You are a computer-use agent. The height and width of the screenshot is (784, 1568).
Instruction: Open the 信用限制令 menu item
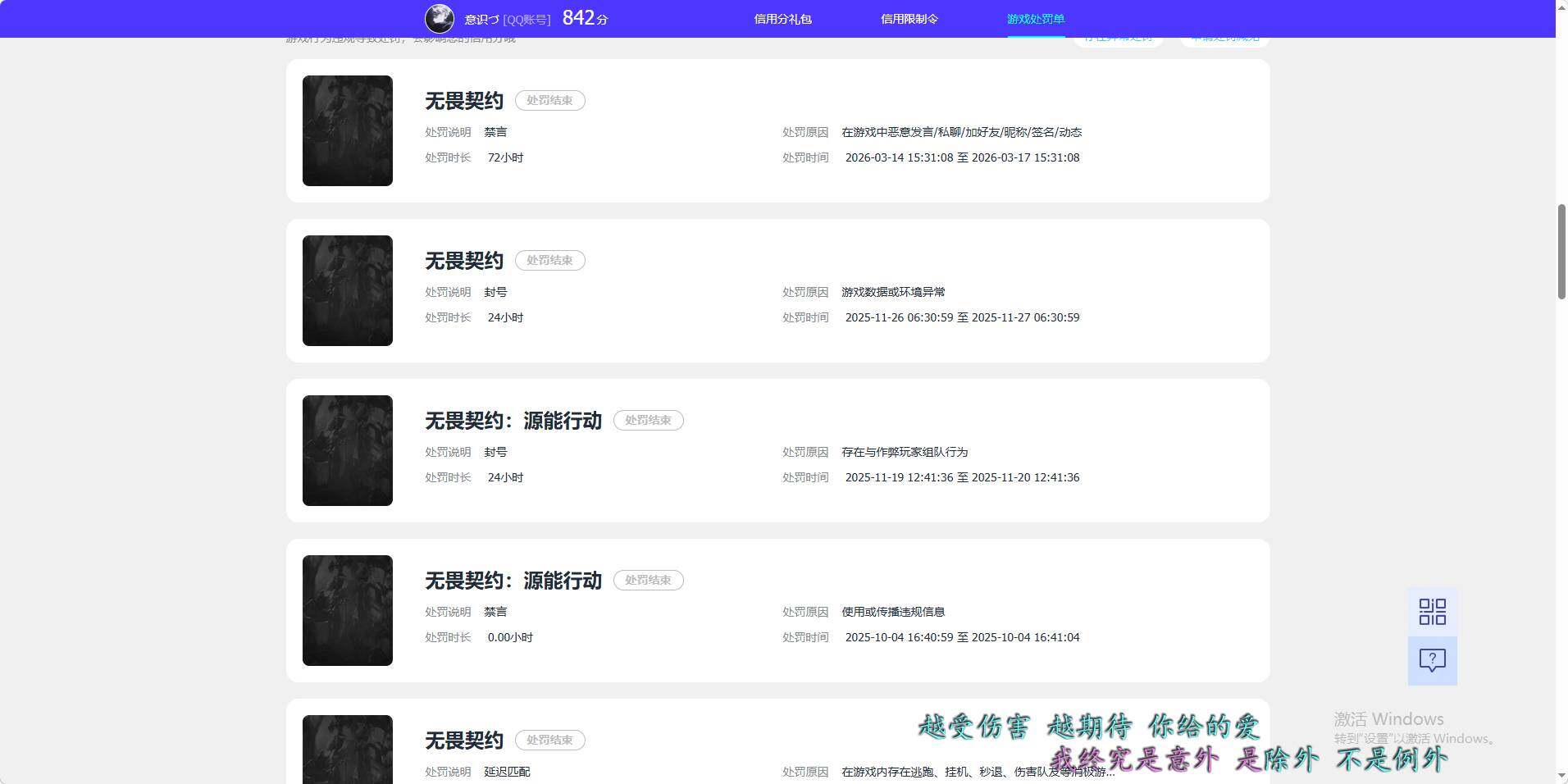909,18
